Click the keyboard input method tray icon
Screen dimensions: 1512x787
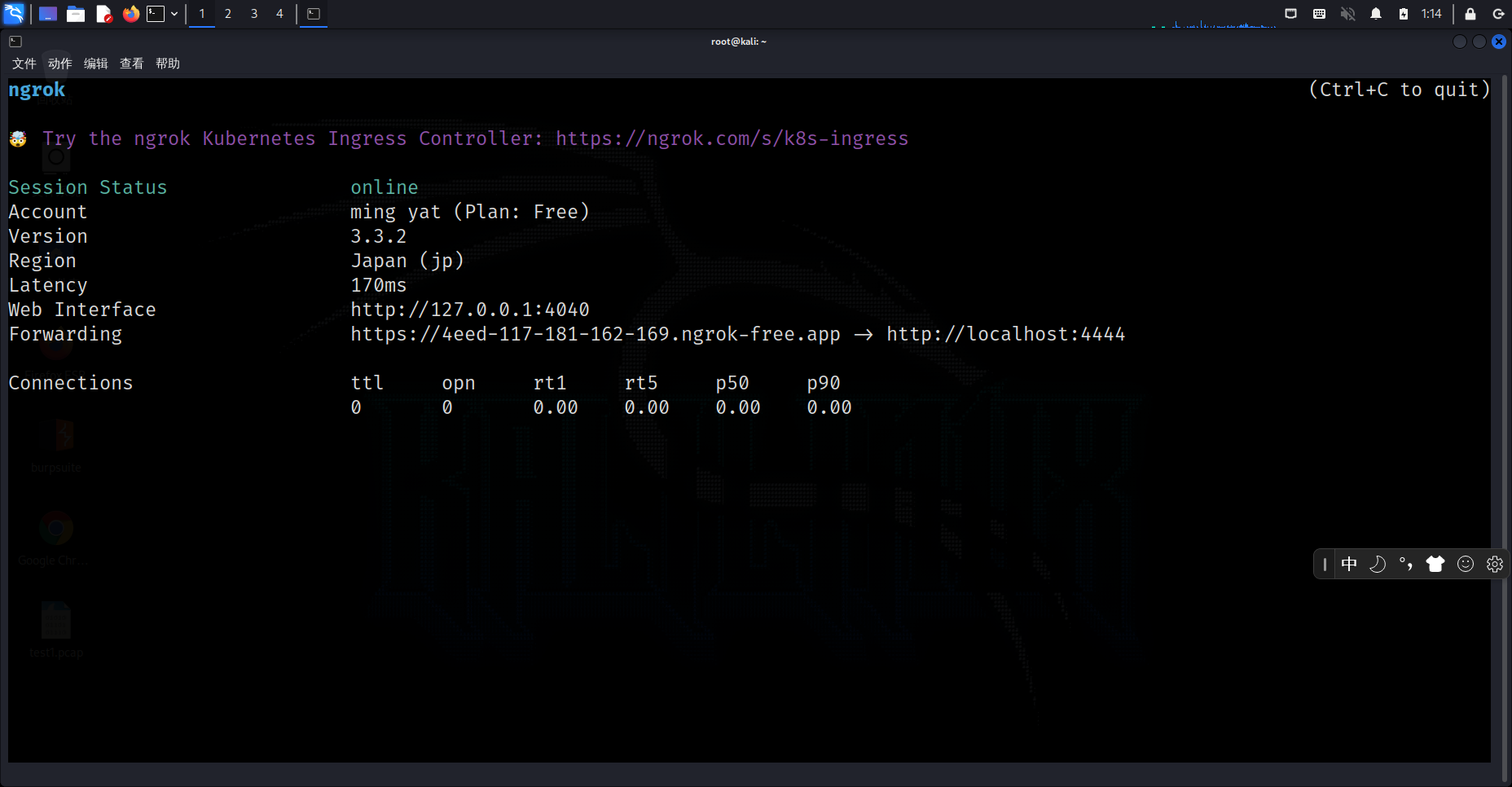pos(1320,14)
